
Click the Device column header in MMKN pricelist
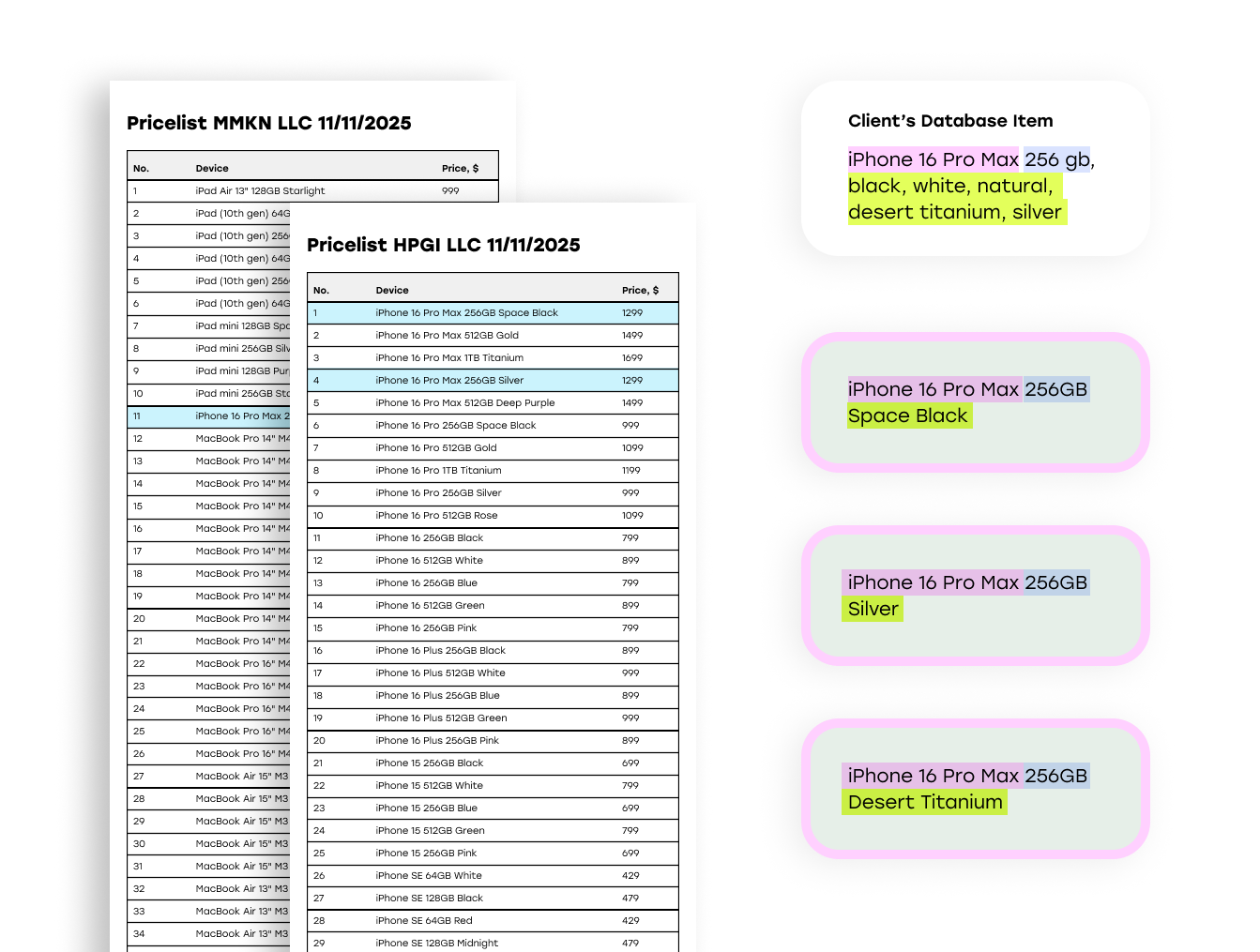click(212, 169)
